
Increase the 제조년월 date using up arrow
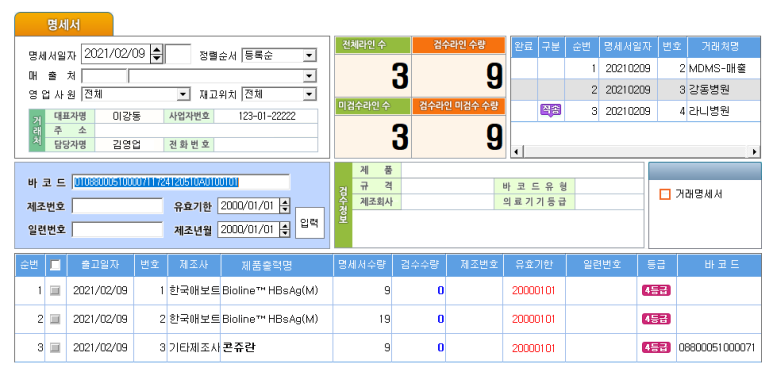click(x=285, y=226)
